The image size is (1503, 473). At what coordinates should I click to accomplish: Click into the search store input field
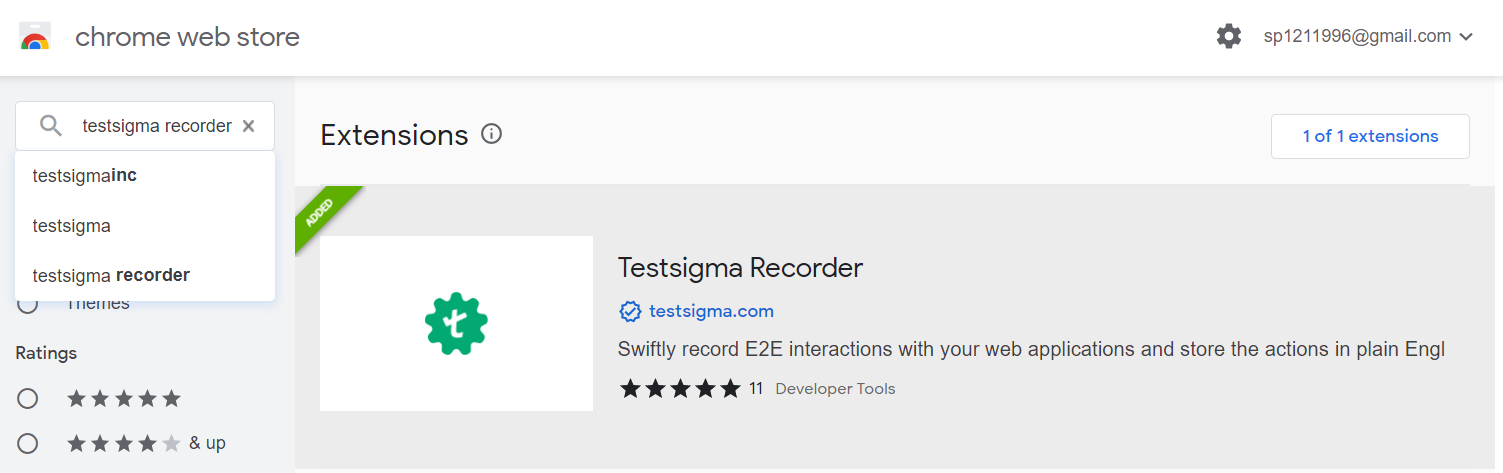click(156, 126)
